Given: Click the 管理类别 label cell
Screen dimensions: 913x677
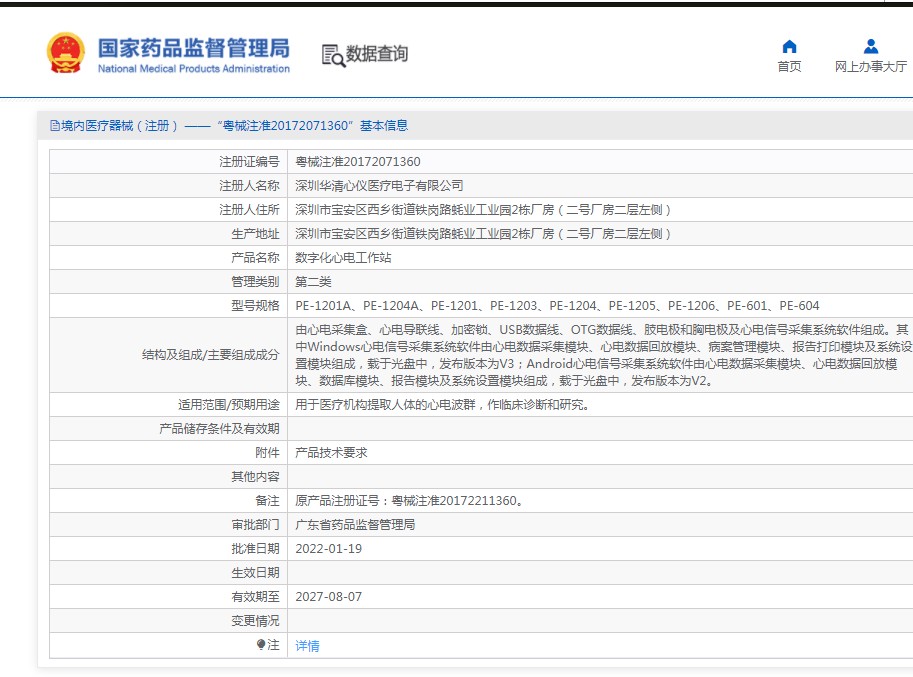Looking at the screenshot, I should (168, 282).
